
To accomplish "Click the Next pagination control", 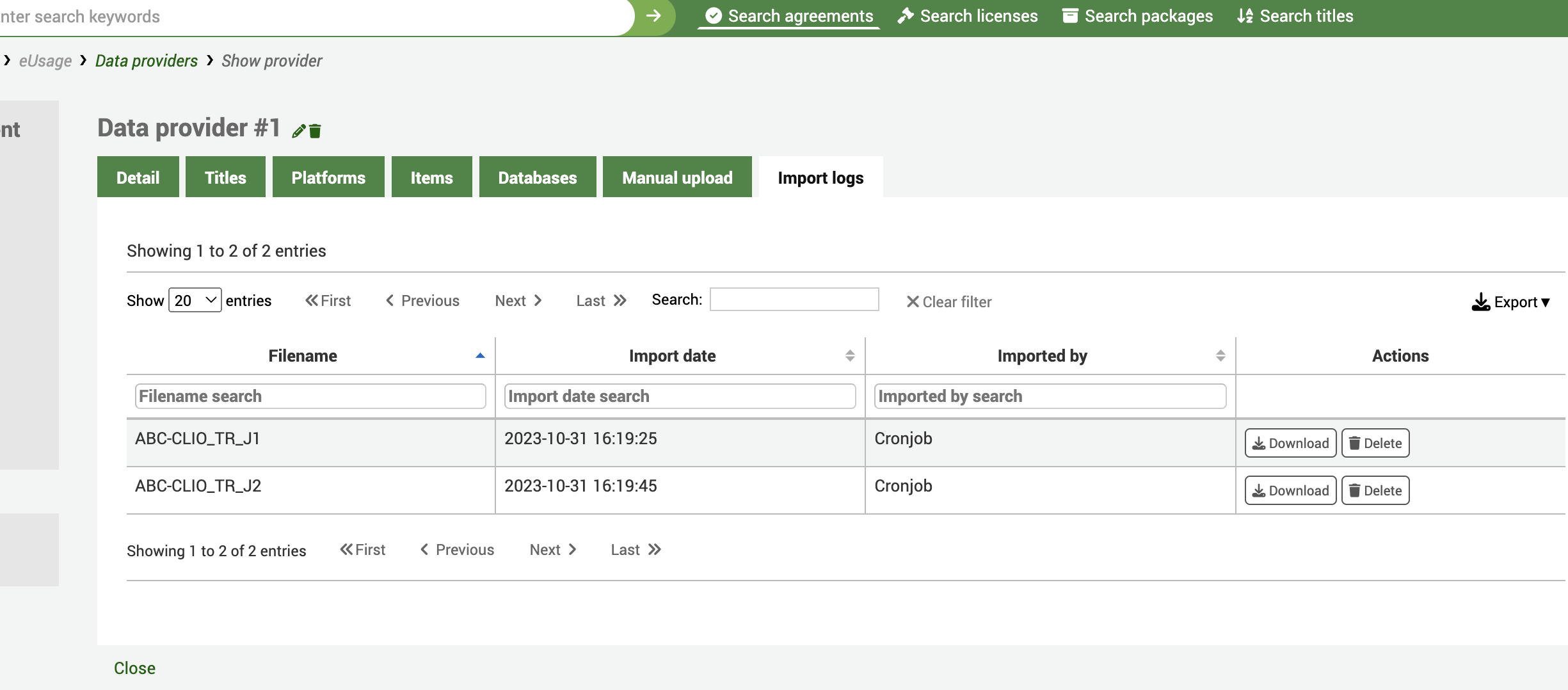I will click(518, 300).
